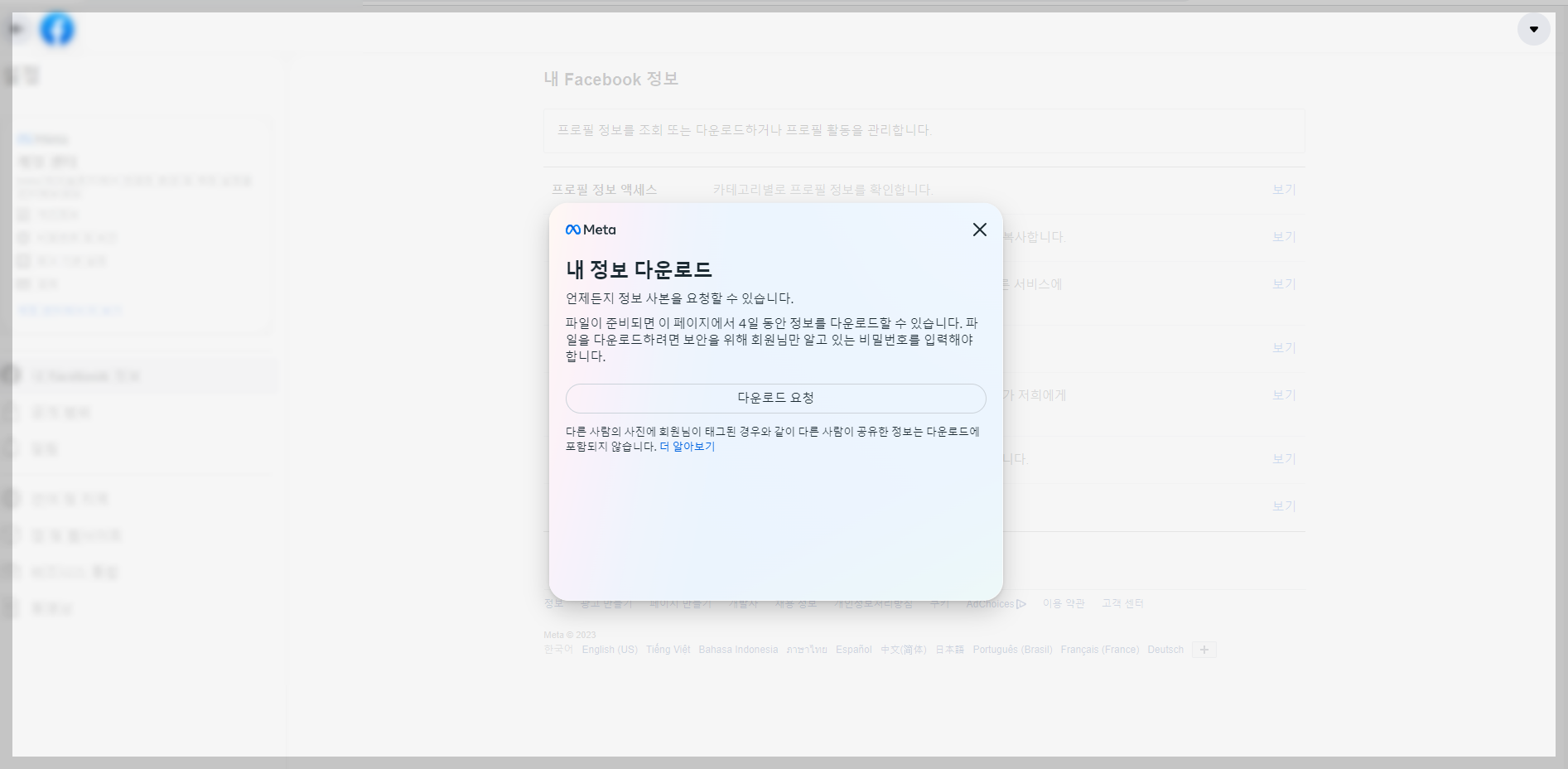Open the 이용 약관 footer link

pos(1064,604)
